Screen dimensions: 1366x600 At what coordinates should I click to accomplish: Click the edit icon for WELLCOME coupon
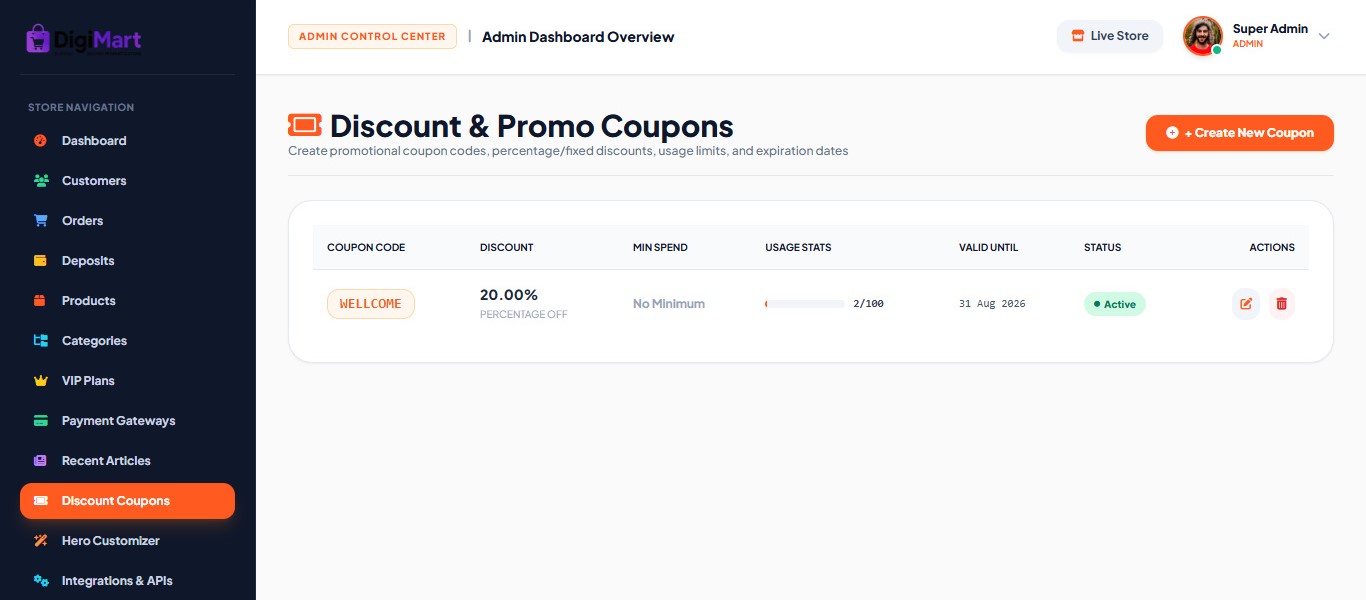pos(1246,304)
